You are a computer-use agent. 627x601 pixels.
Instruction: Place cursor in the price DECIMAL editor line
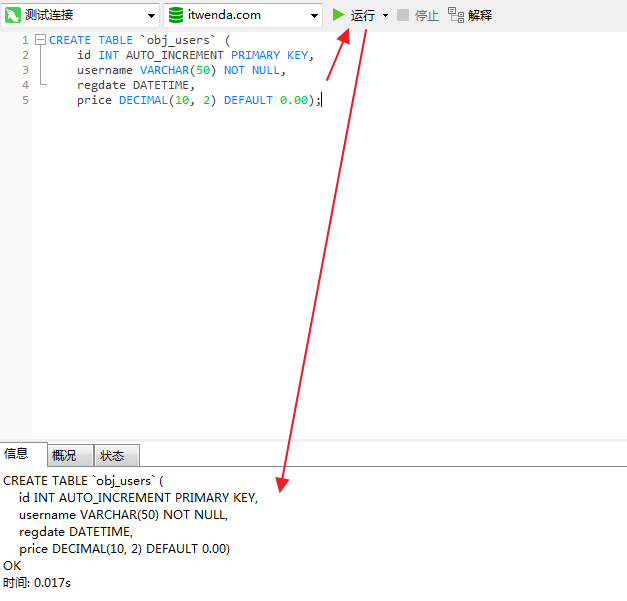(x=198, y=101)
